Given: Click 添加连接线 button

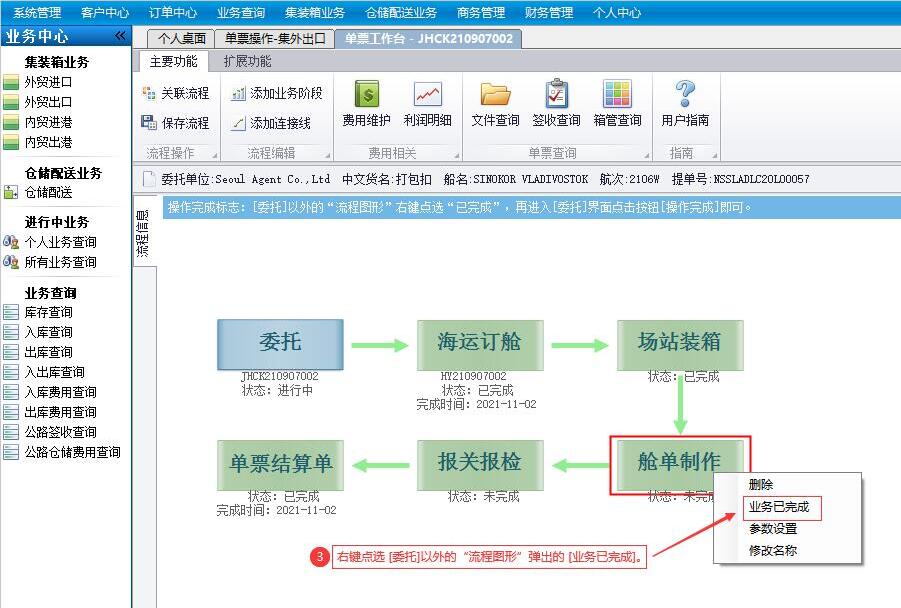Looking at the screenshot, I should click(271, 123).
